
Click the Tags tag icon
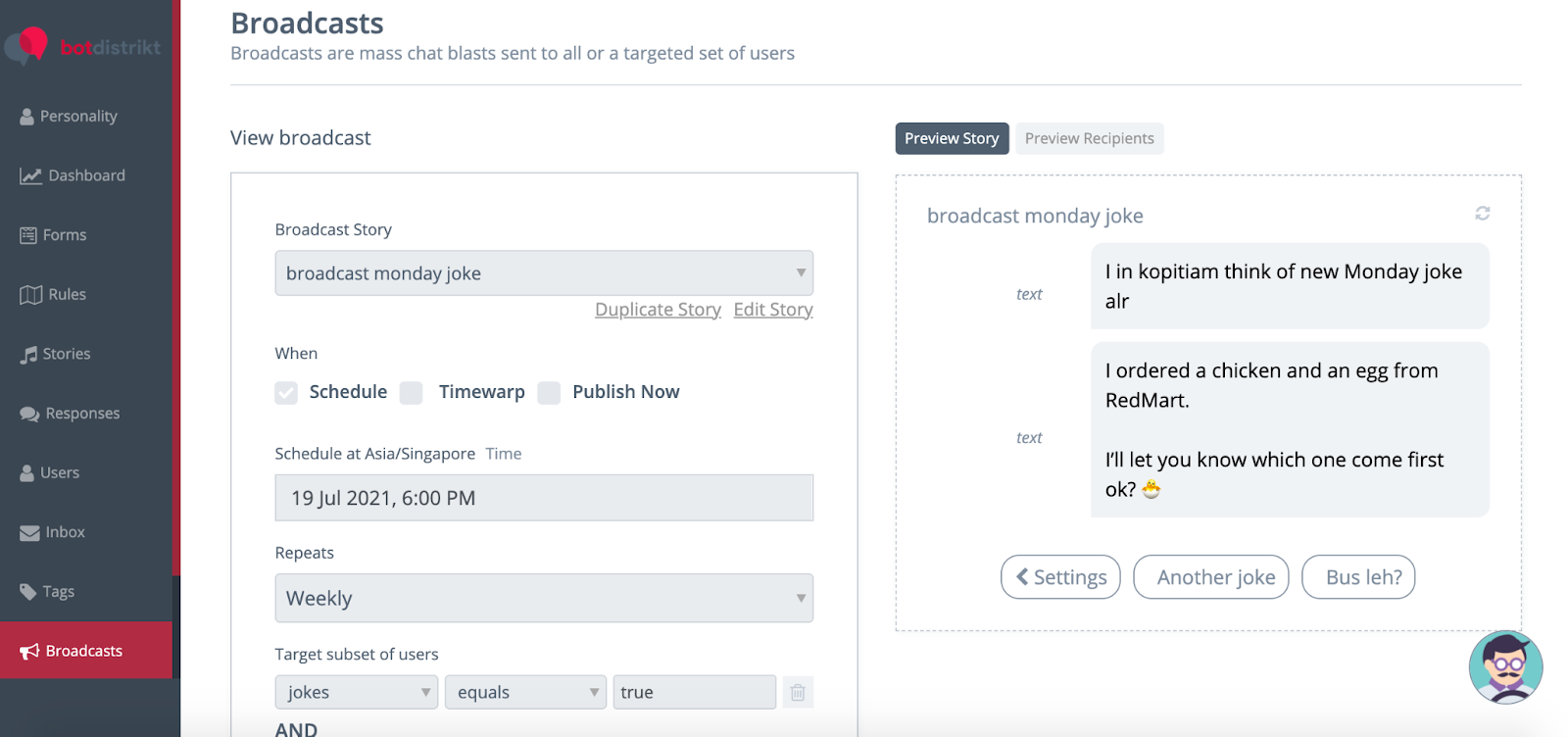pos(28,592)
